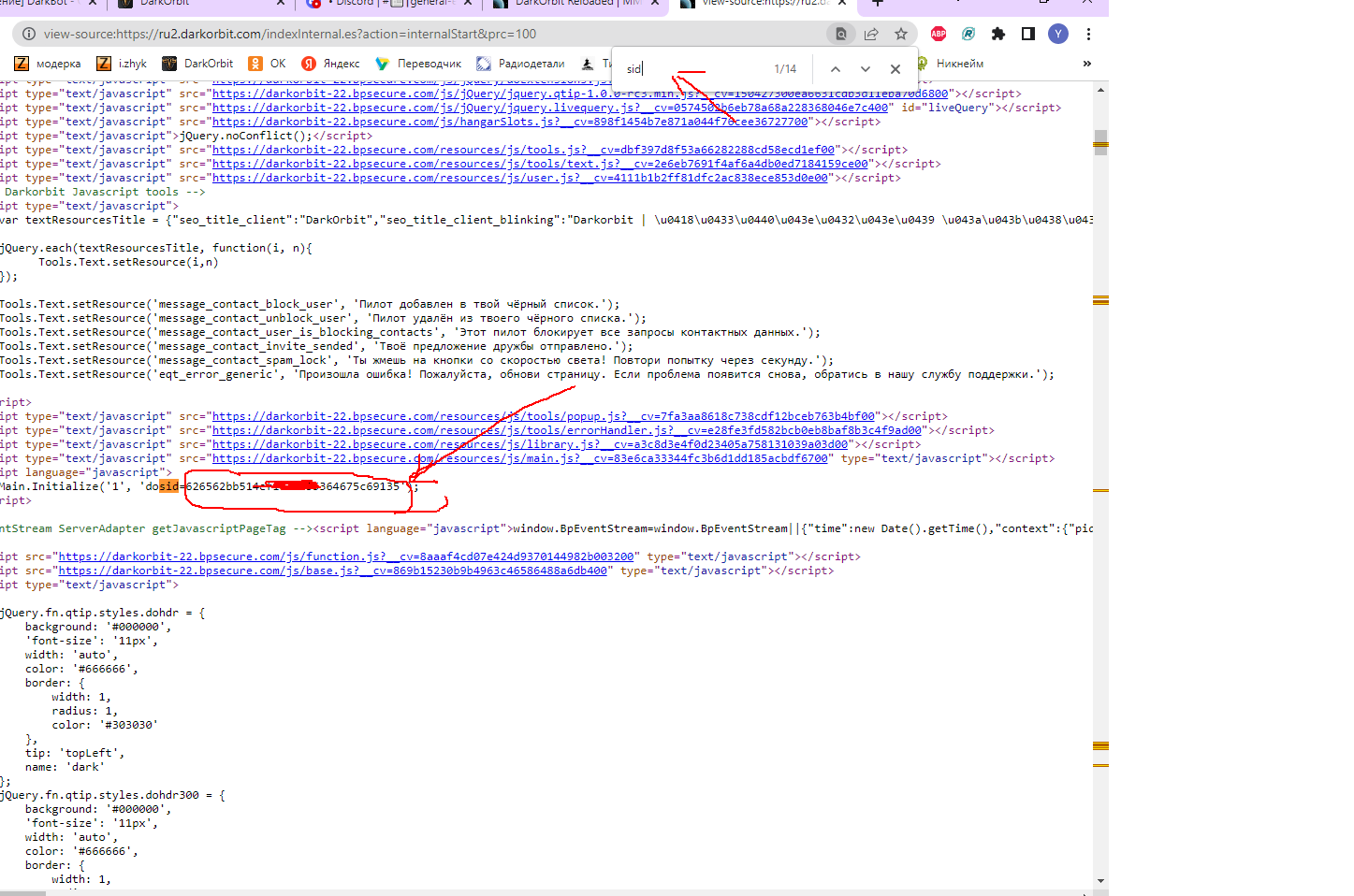Open the Extensions puzzle piece menu

tap(998, 34)
